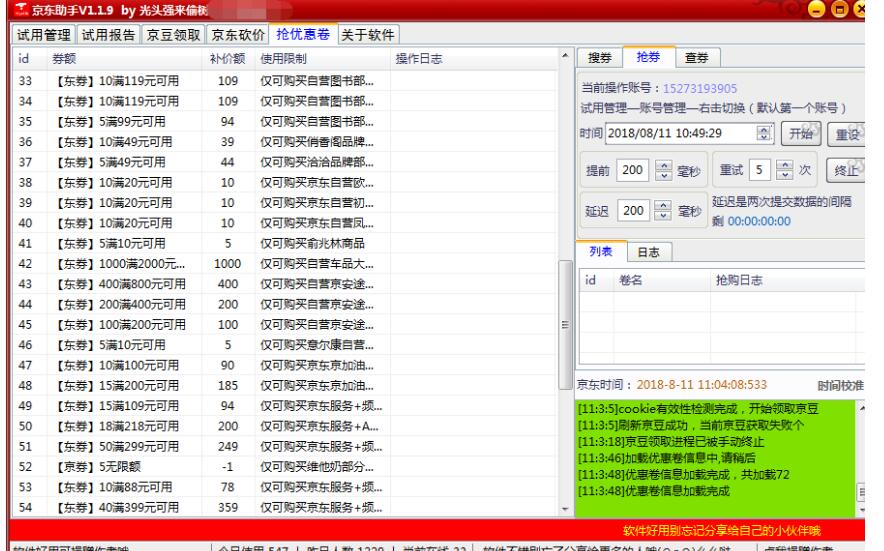Select row 50 【东券】18满218元可用

tap(285, 426)
